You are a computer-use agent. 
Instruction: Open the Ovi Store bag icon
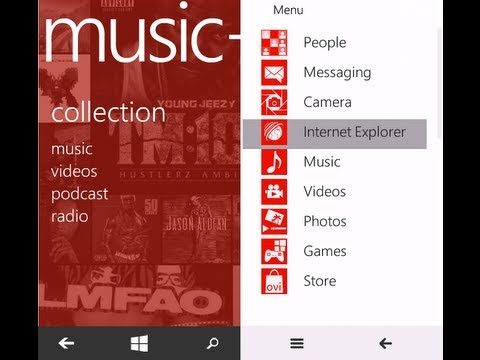pos(274,281)
